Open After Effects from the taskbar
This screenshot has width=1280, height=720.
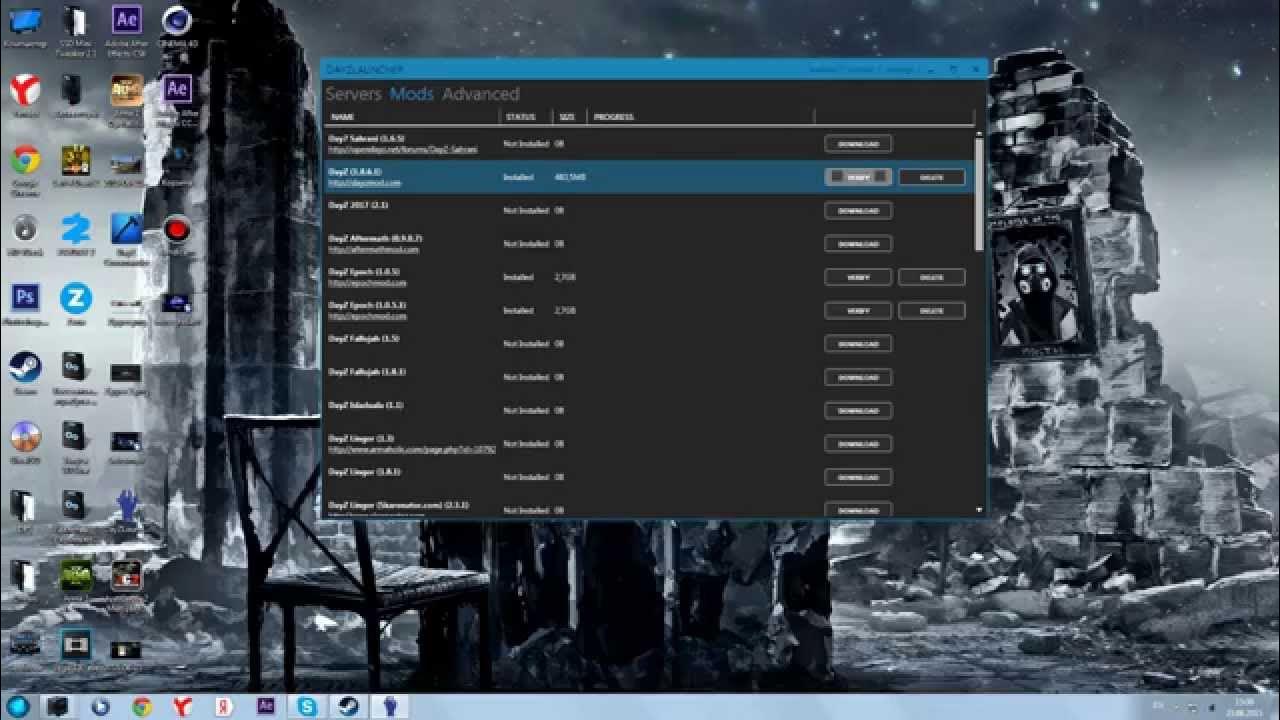click(266, 706)
